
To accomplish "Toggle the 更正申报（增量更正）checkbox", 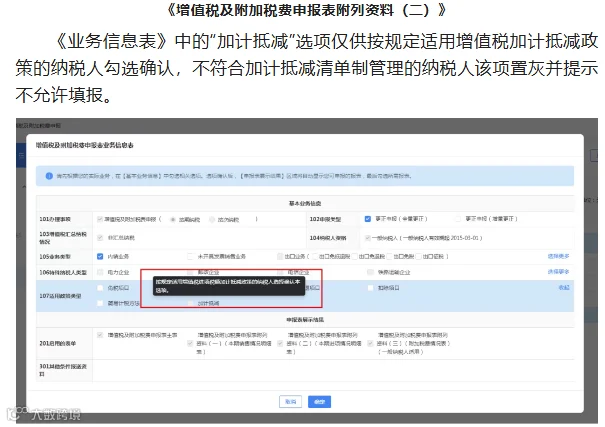I will 458,219.
